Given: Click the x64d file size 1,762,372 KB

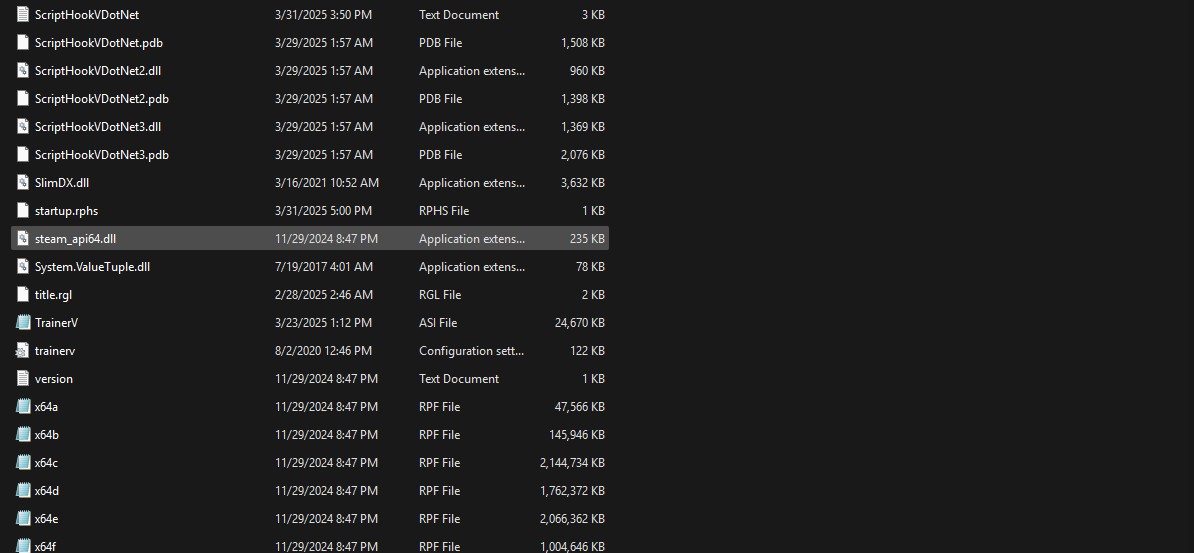Looking at the screenshot, I should tap(571, 491).
